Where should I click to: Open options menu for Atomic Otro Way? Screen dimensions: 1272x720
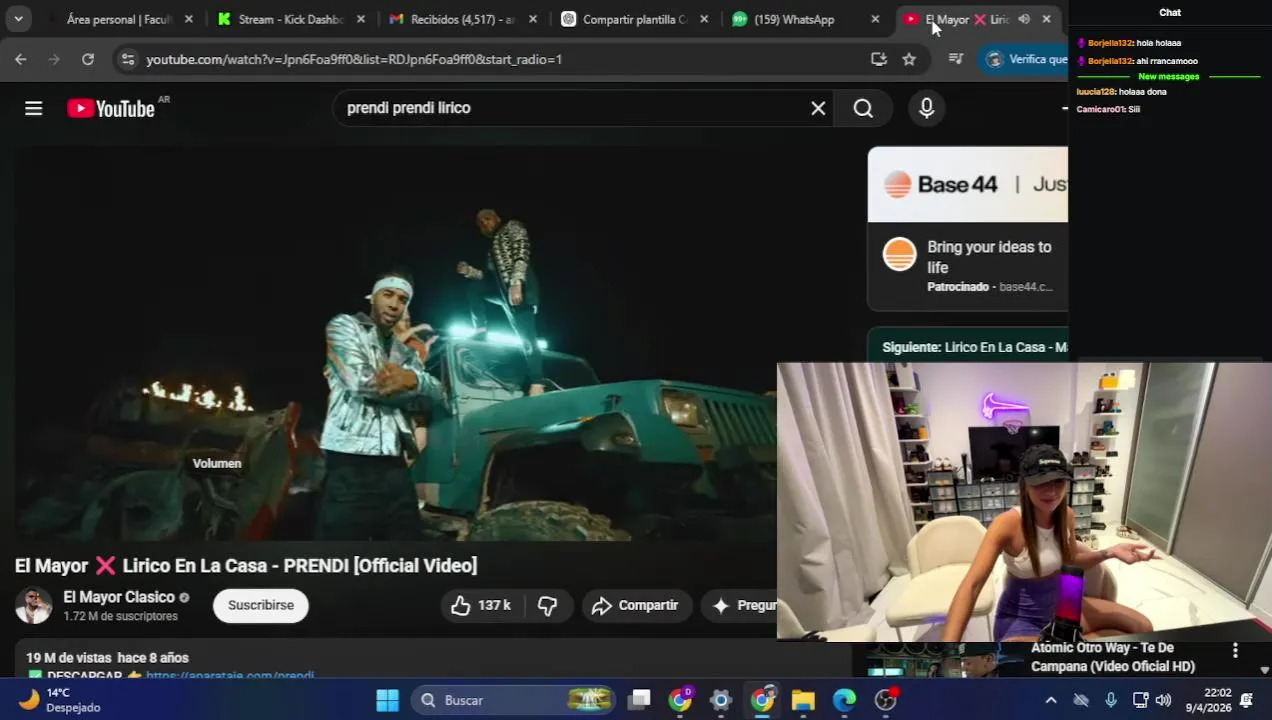[1235, 651]
